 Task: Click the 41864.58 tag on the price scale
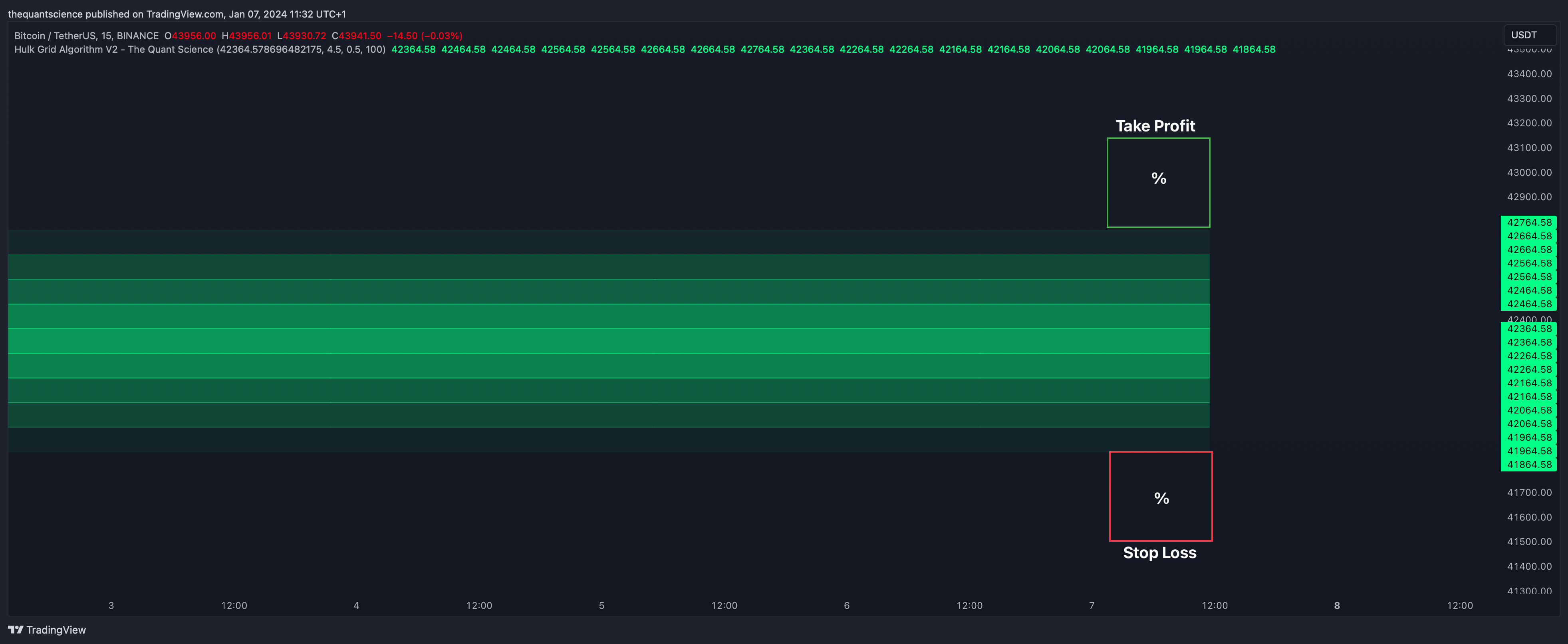pos(1528,465)
